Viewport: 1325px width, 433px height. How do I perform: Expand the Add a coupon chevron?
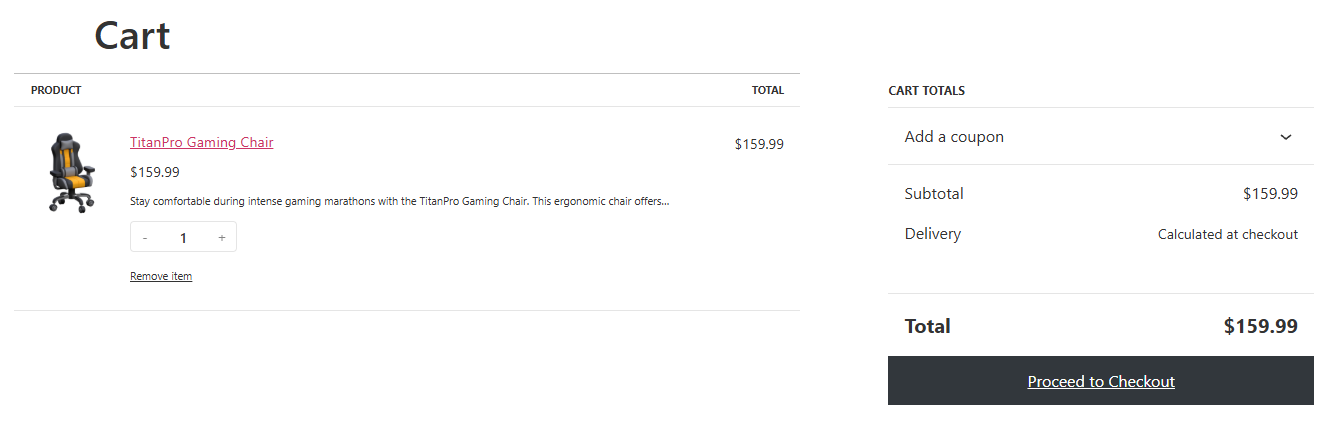tap(1286, 137)
